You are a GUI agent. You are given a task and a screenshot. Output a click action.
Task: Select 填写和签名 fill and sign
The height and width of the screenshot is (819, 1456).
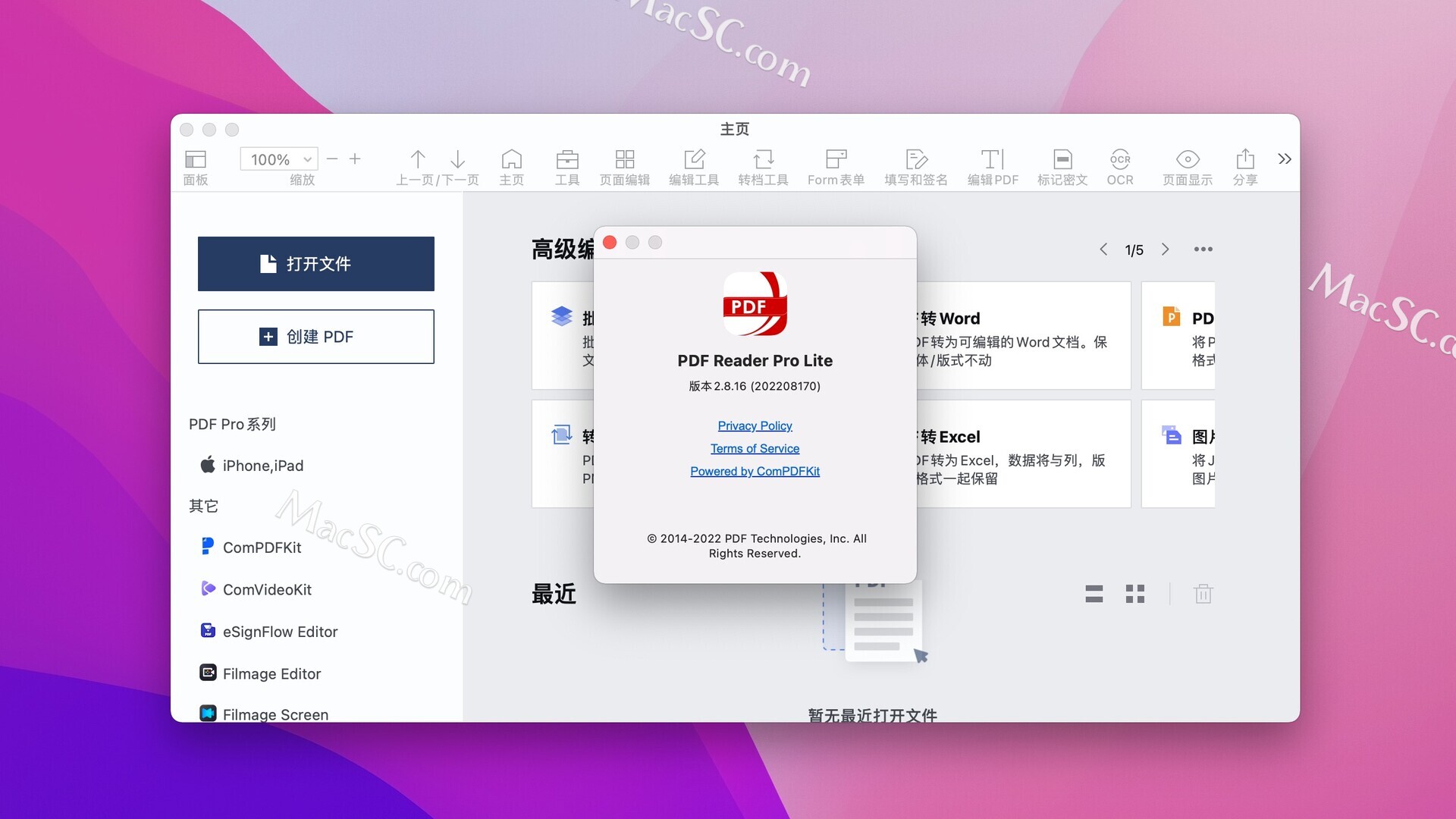tap(915, 165)
